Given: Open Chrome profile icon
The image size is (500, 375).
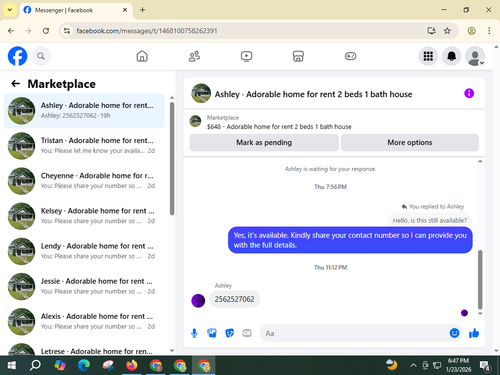Looking at the screenshot, I should [x=471, y=31].
